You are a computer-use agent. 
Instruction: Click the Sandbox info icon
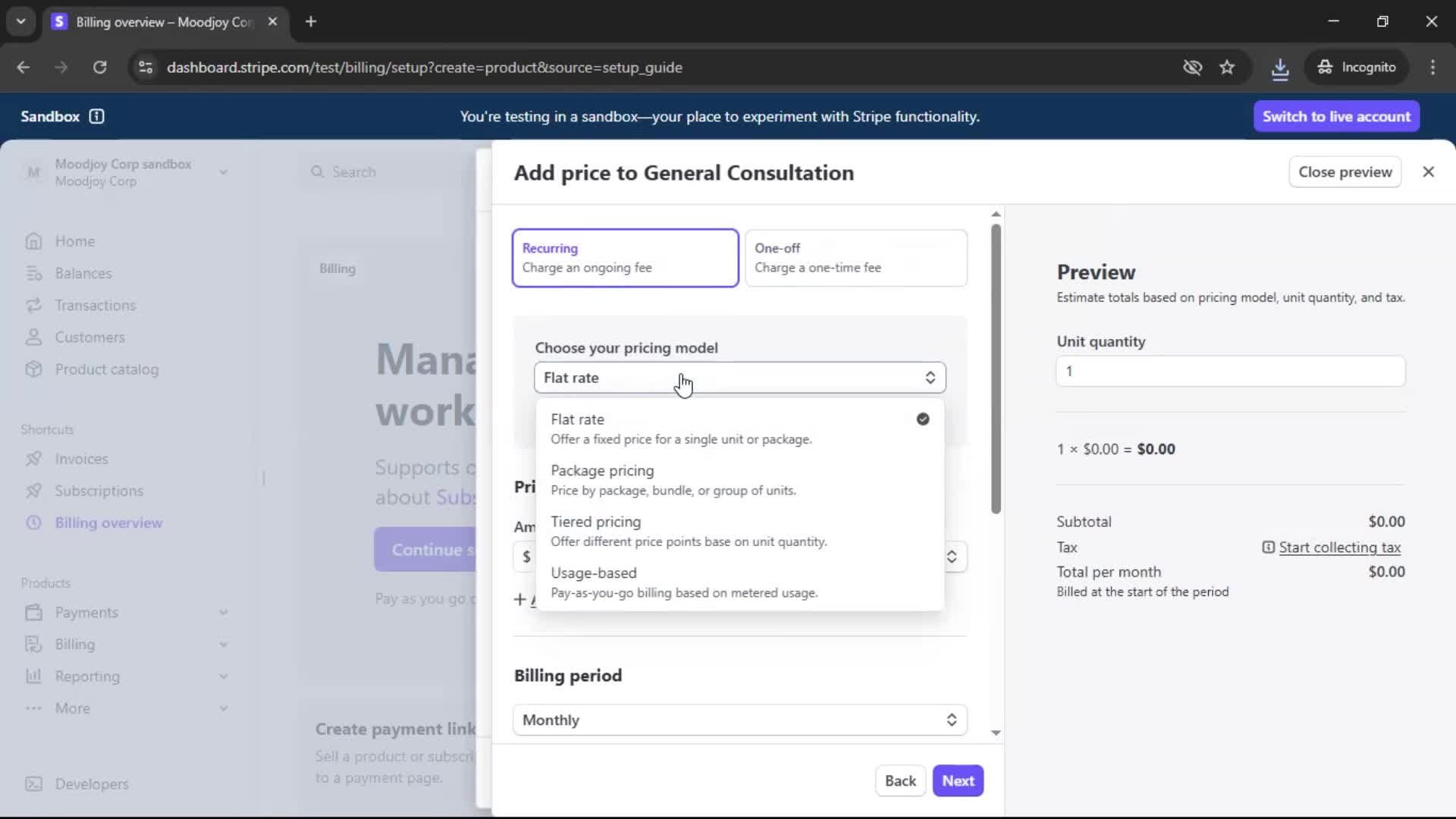(96, 116)
